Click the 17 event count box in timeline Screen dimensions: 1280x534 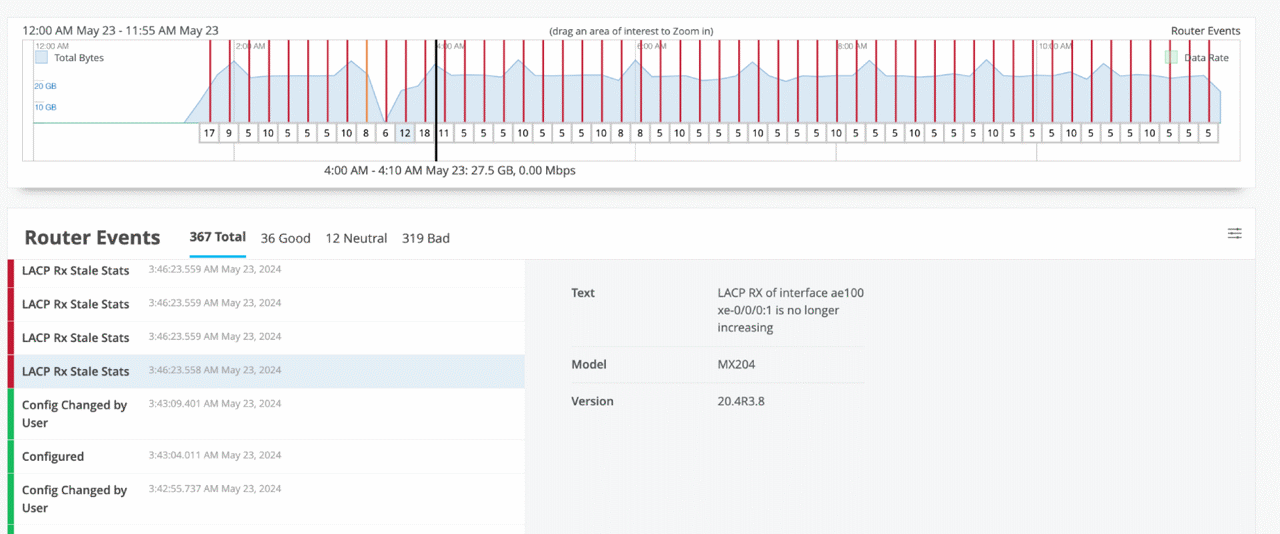pos(209,133)
